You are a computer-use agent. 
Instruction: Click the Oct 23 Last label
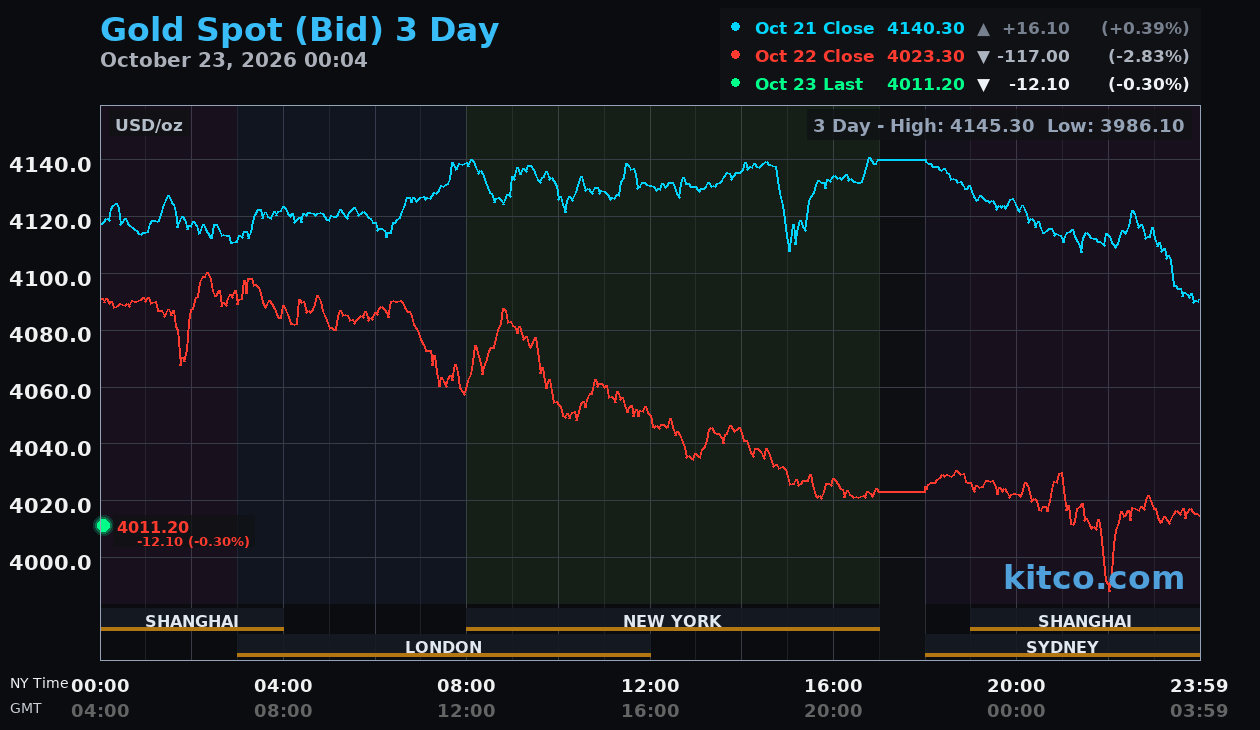click(x=809, y=85)
